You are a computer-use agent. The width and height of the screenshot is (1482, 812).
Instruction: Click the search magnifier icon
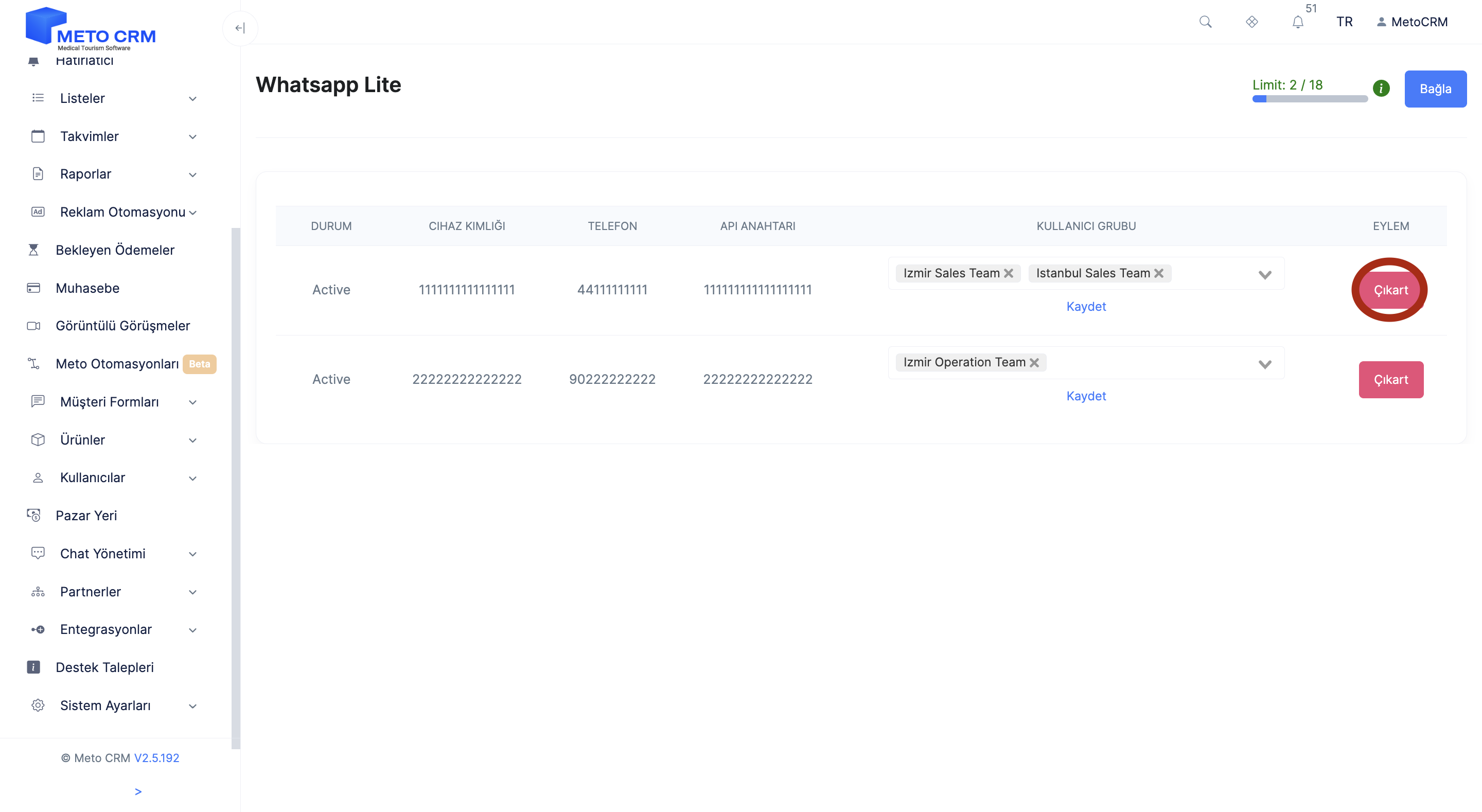click(1205, 22)
